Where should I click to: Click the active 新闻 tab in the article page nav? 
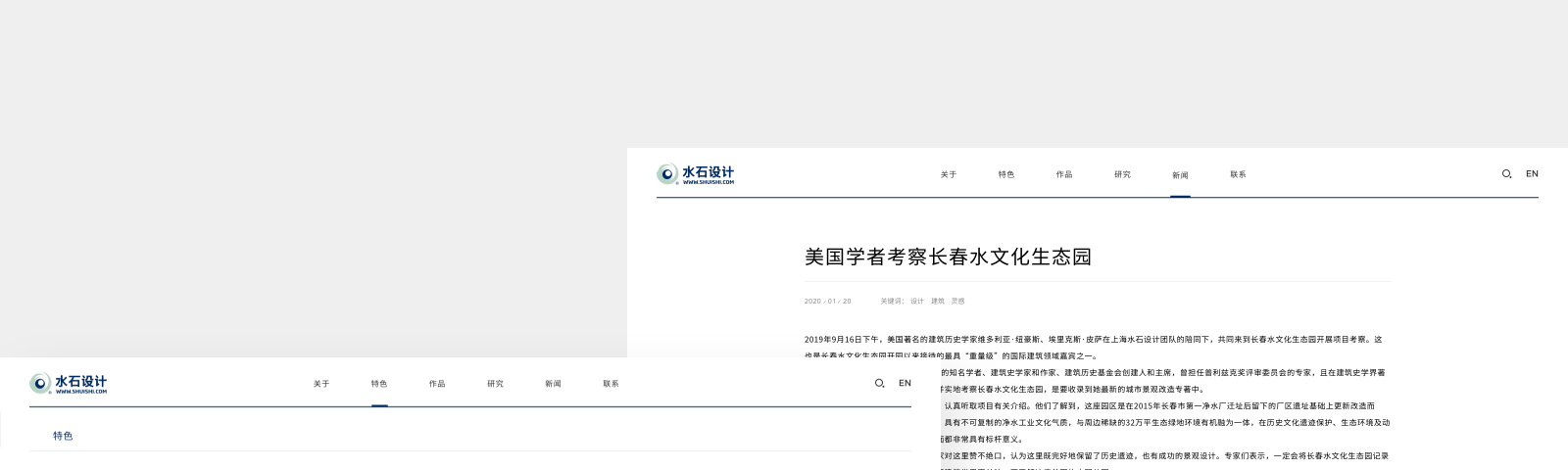point(1180,175)
